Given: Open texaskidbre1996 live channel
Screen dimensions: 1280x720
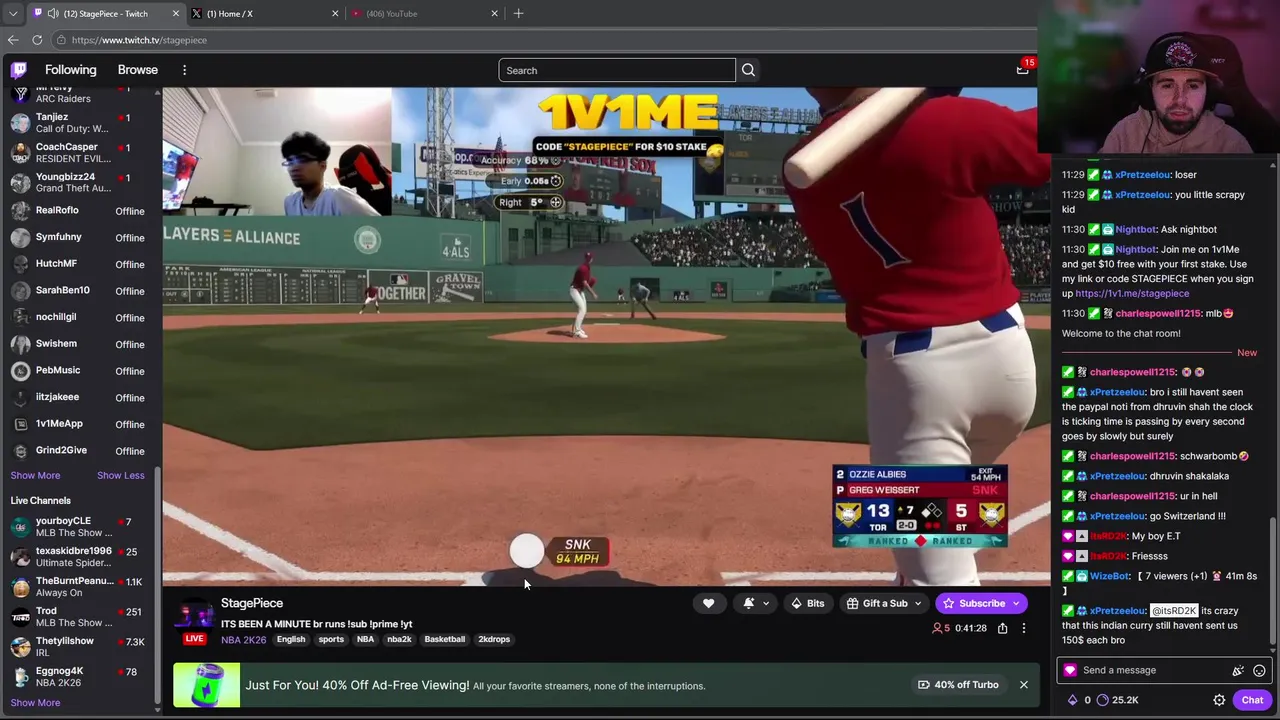Looking at the screenshot, I should [x=80, y=557].
